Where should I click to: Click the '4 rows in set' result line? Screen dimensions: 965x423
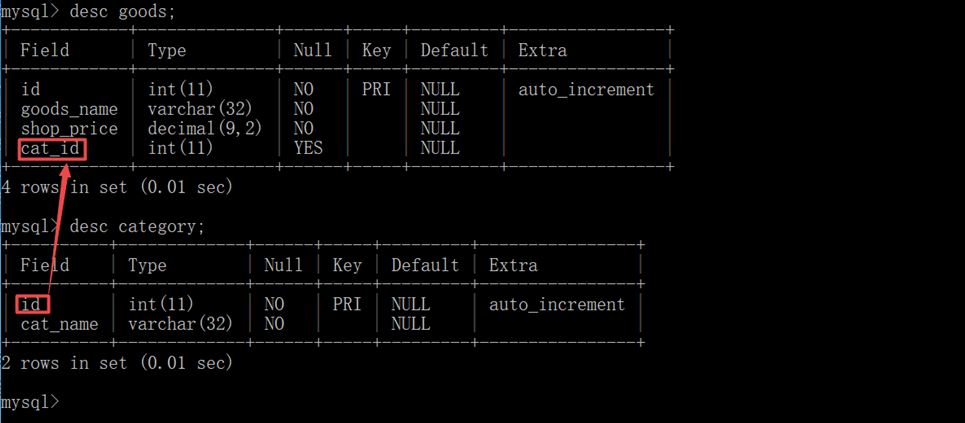117,187
